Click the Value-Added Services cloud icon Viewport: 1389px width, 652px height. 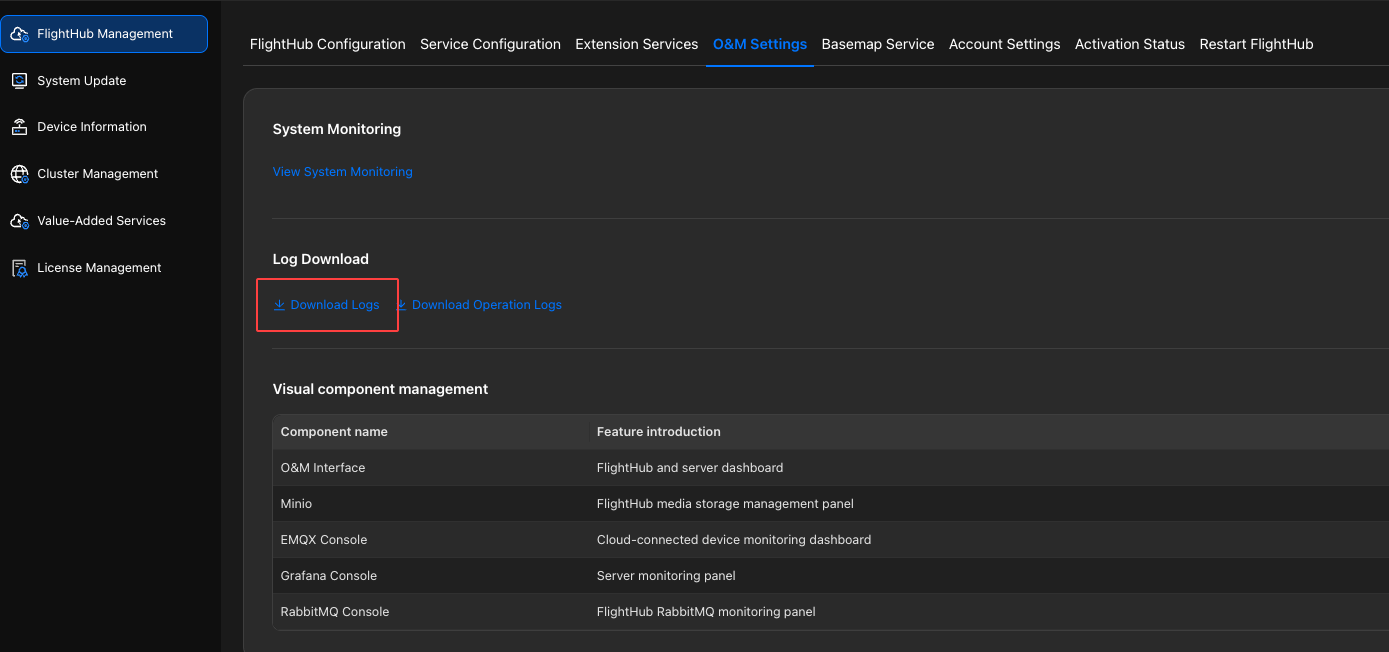[19, 221]
